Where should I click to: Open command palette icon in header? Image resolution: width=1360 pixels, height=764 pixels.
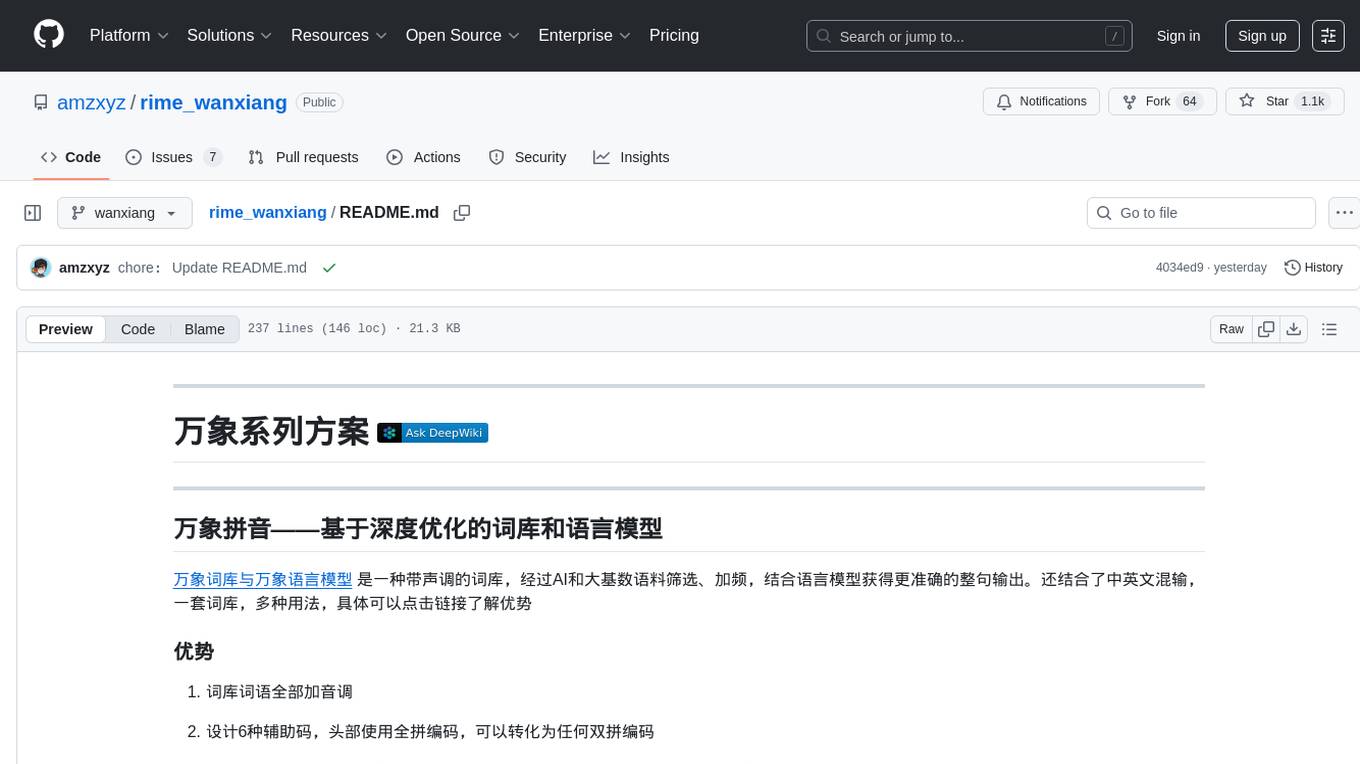click(x=1328, y=35)
